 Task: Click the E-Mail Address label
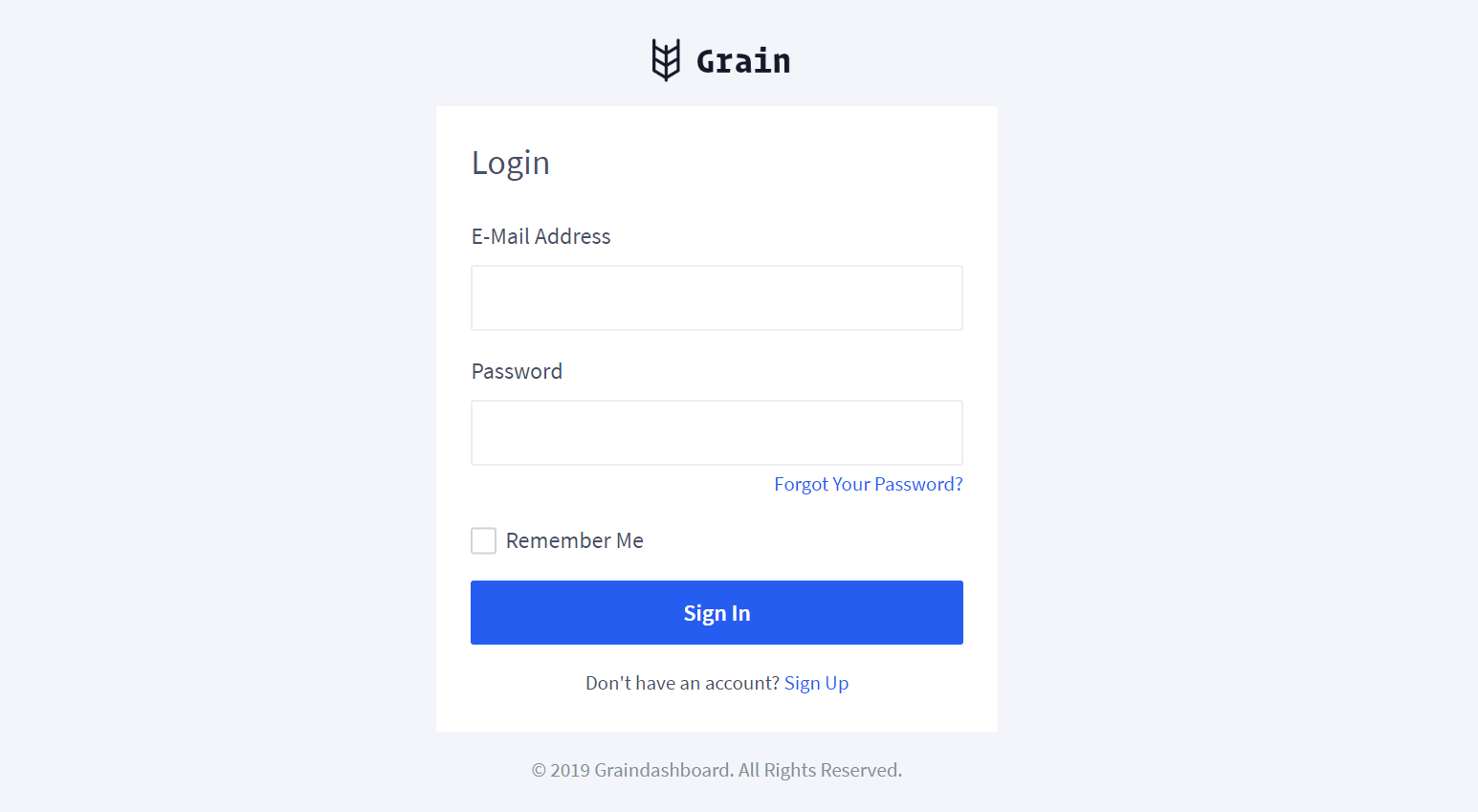(x=540, y=236)
